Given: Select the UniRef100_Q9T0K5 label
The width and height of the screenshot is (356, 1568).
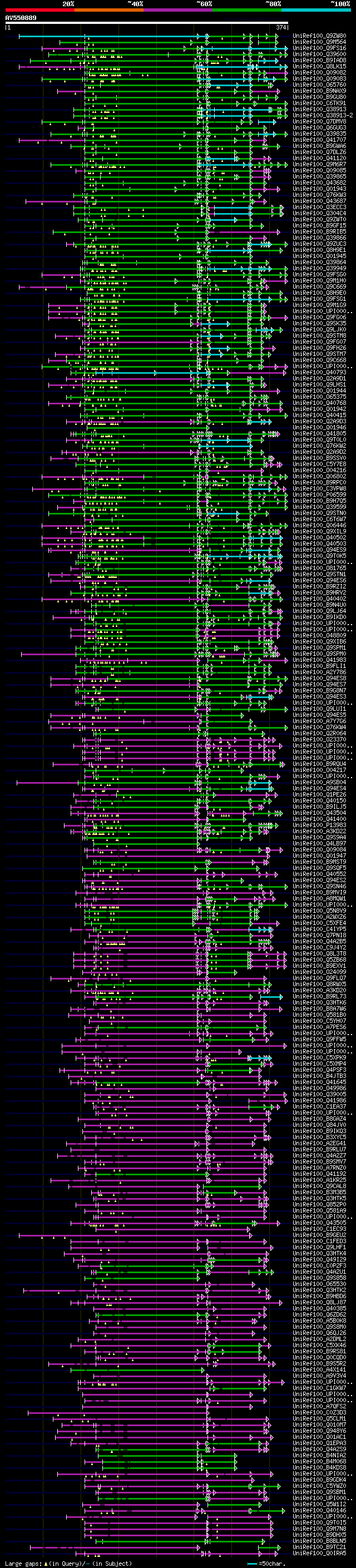Looking at the screenshot, I should click(319, 556).
